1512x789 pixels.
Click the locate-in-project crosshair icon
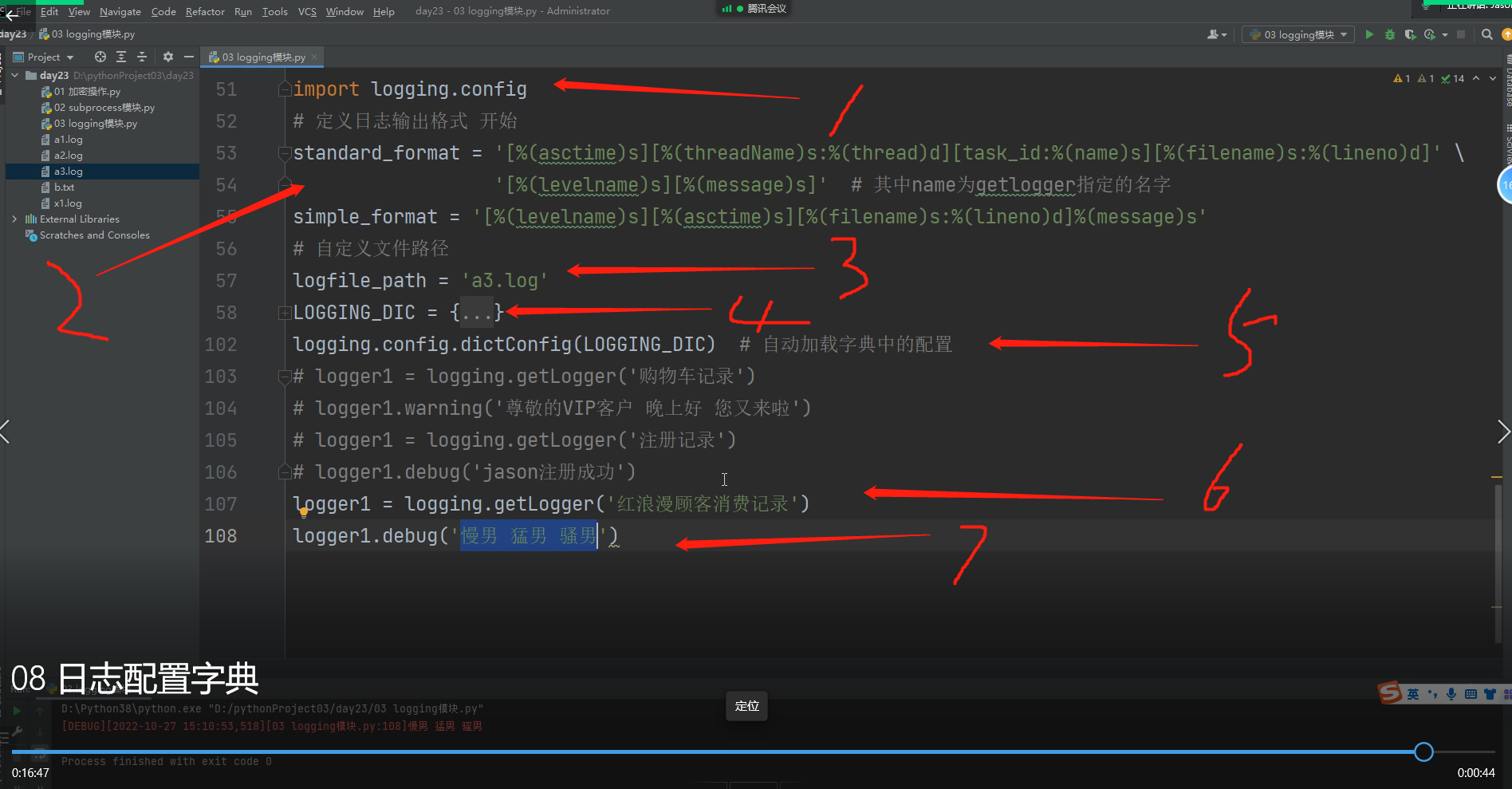point(100,57)
